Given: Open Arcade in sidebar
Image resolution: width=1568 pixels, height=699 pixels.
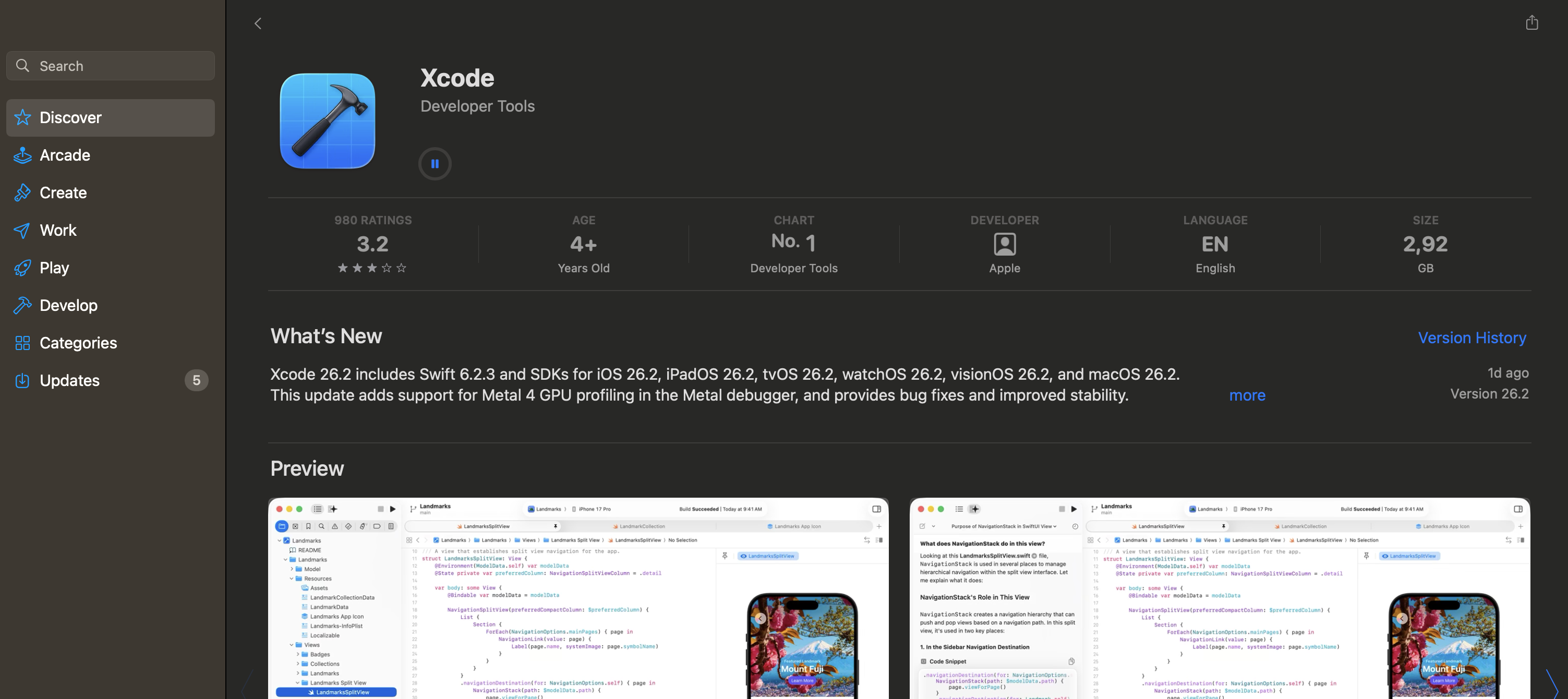Looking at the screenshot, I should pyautogui.click(x=65, y=155).
